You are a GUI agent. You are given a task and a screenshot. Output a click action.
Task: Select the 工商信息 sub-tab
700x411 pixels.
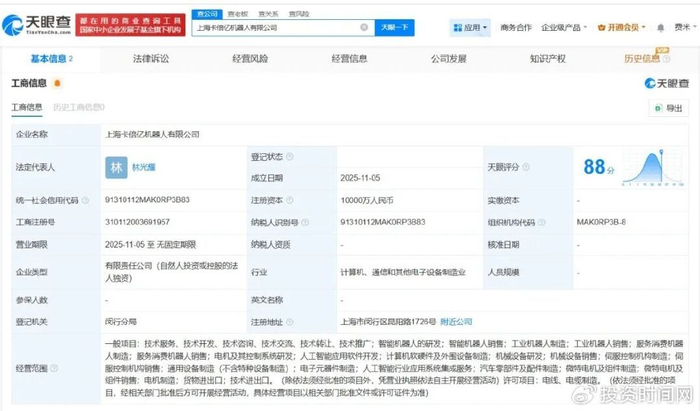pyautogui.click(x=27, y=108)
